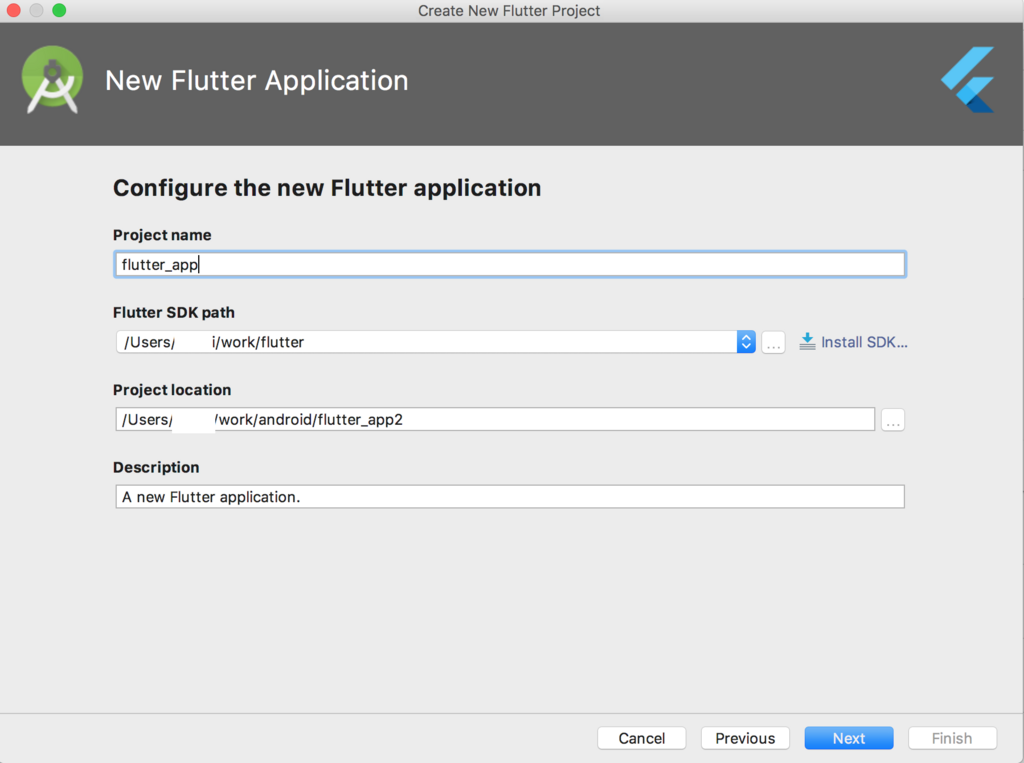Click the 'Flutter SDK path' label
Viewport: 1024px width, 763px height.
(x=174, y=312)
